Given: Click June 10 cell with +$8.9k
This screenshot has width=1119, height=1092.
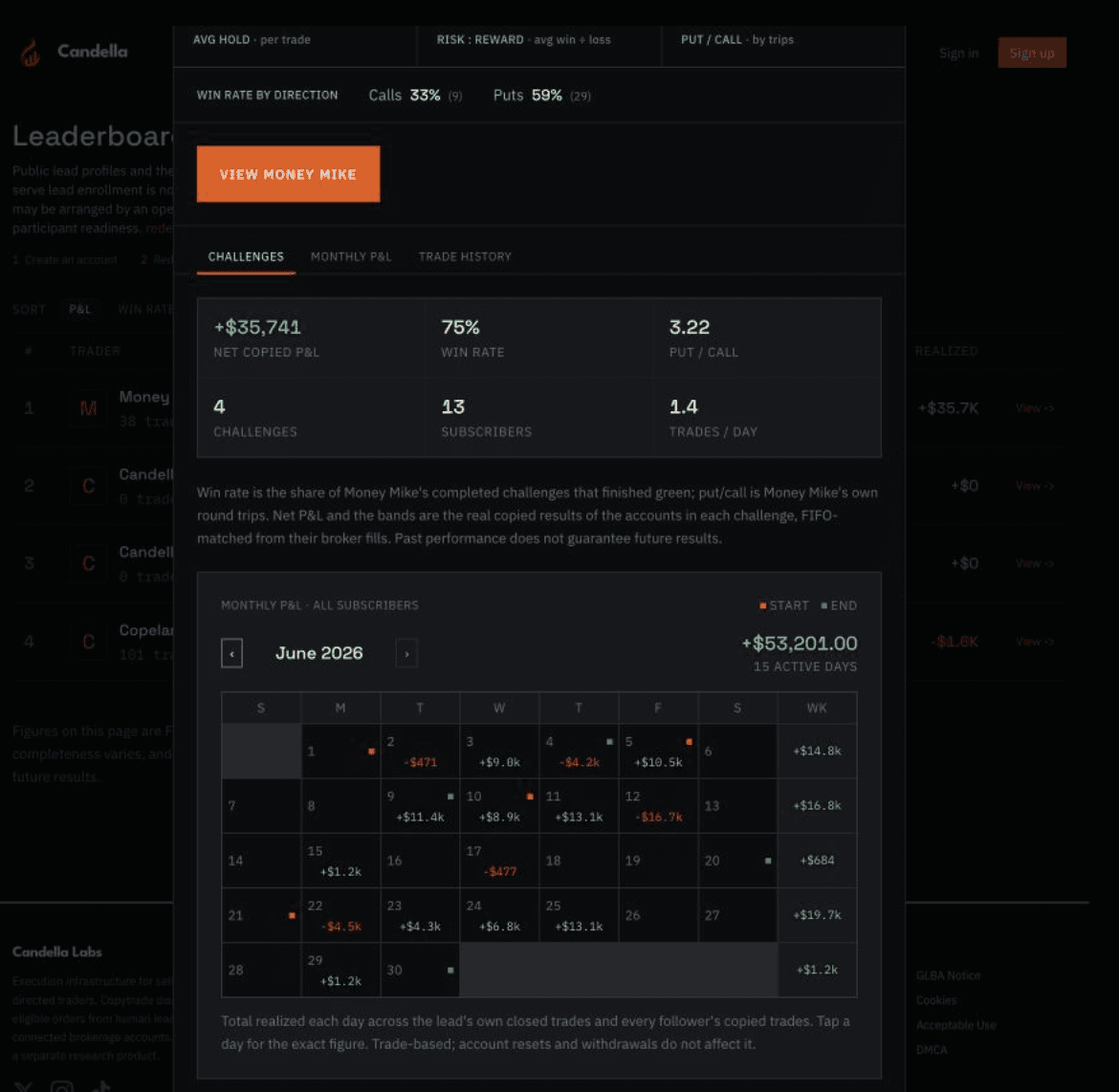Looking at the screenshot, I should pyautogui.click(x=499, y=806).
